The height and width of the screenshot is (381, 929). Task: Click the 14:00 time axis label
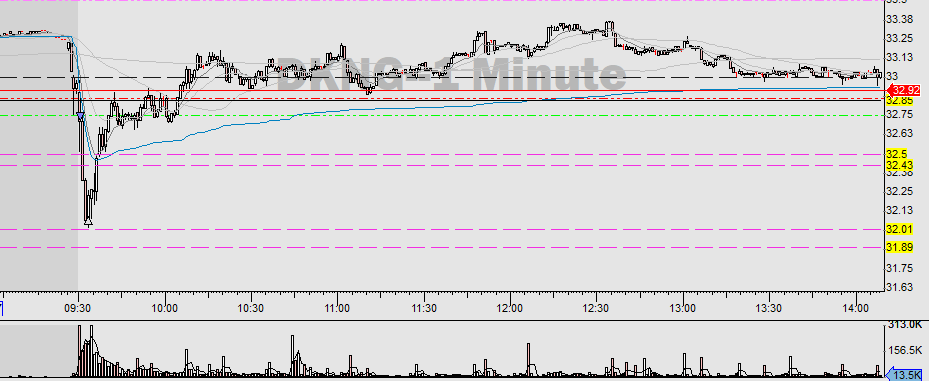[856, 309]
